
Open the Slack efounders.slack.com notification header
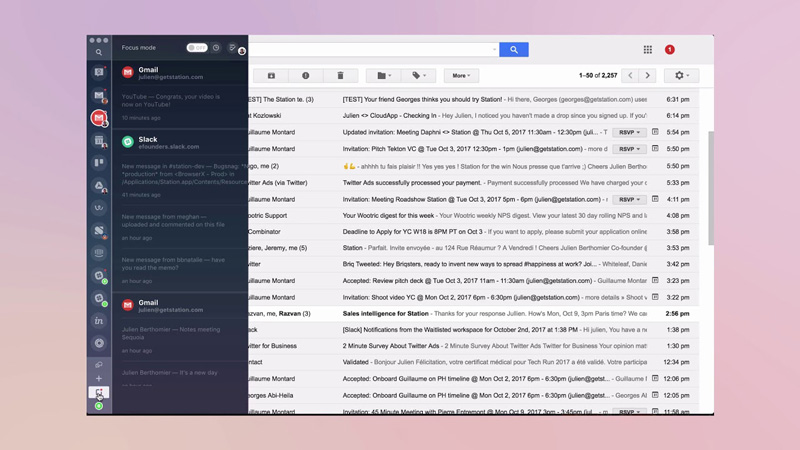pyautogui.click(x=180, y=142)
